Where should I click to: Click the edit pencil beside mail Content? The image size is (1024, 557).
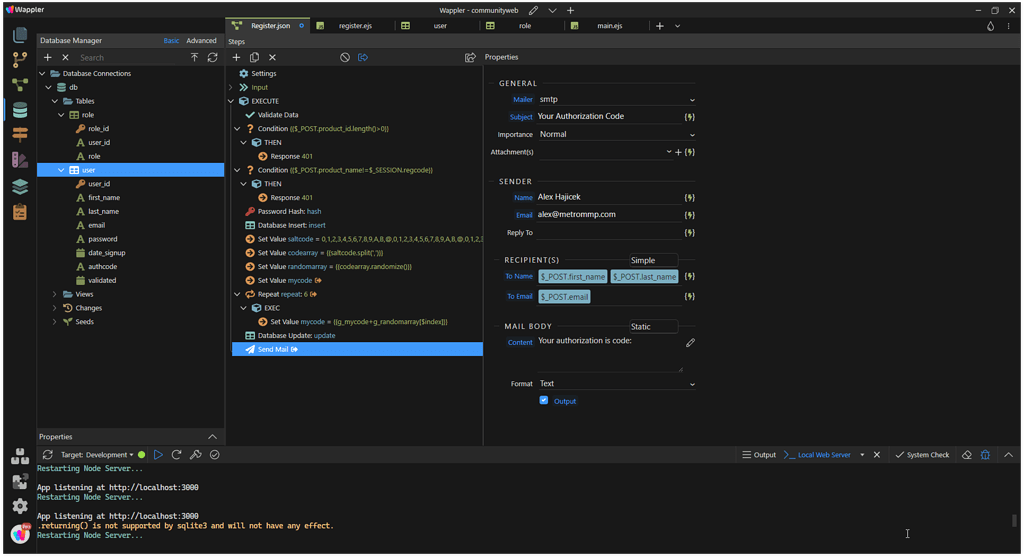(690, 342)
